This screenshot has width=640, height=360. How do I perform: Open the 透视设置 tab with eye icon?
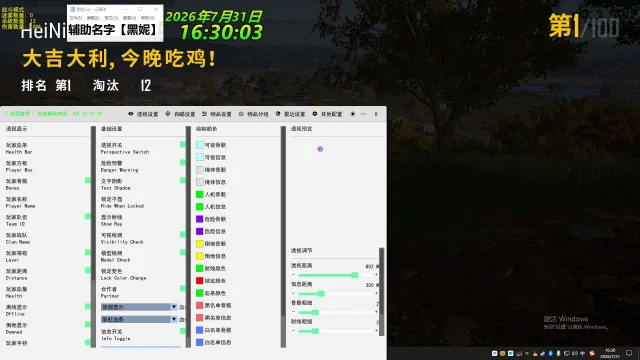(143, 114)
